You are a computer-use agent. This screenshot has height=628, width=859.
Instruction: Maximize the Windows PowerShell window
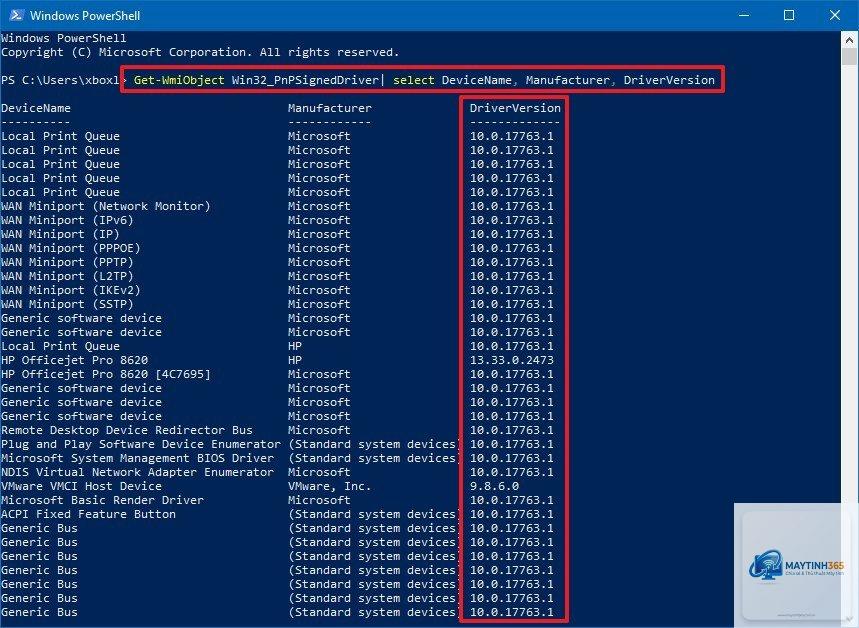789,15
